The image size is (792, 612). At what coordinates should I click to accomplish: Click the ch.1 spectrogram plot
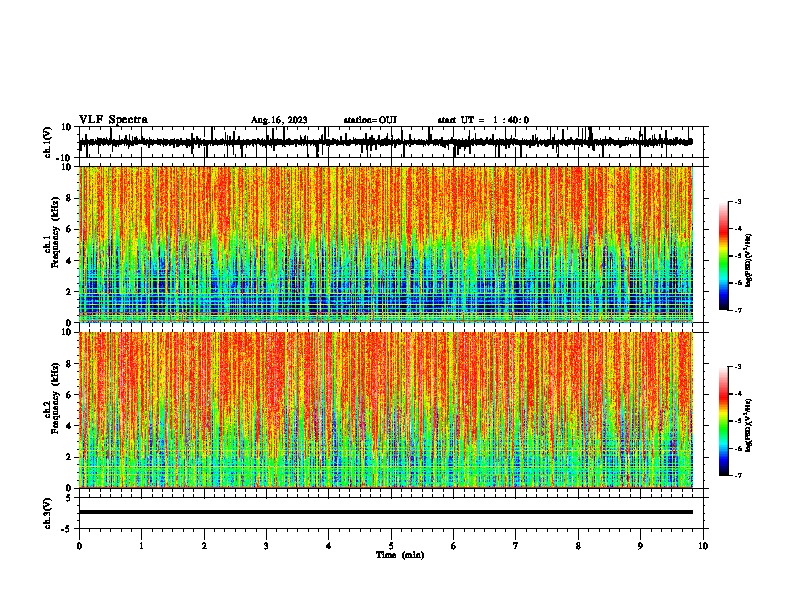386,244
